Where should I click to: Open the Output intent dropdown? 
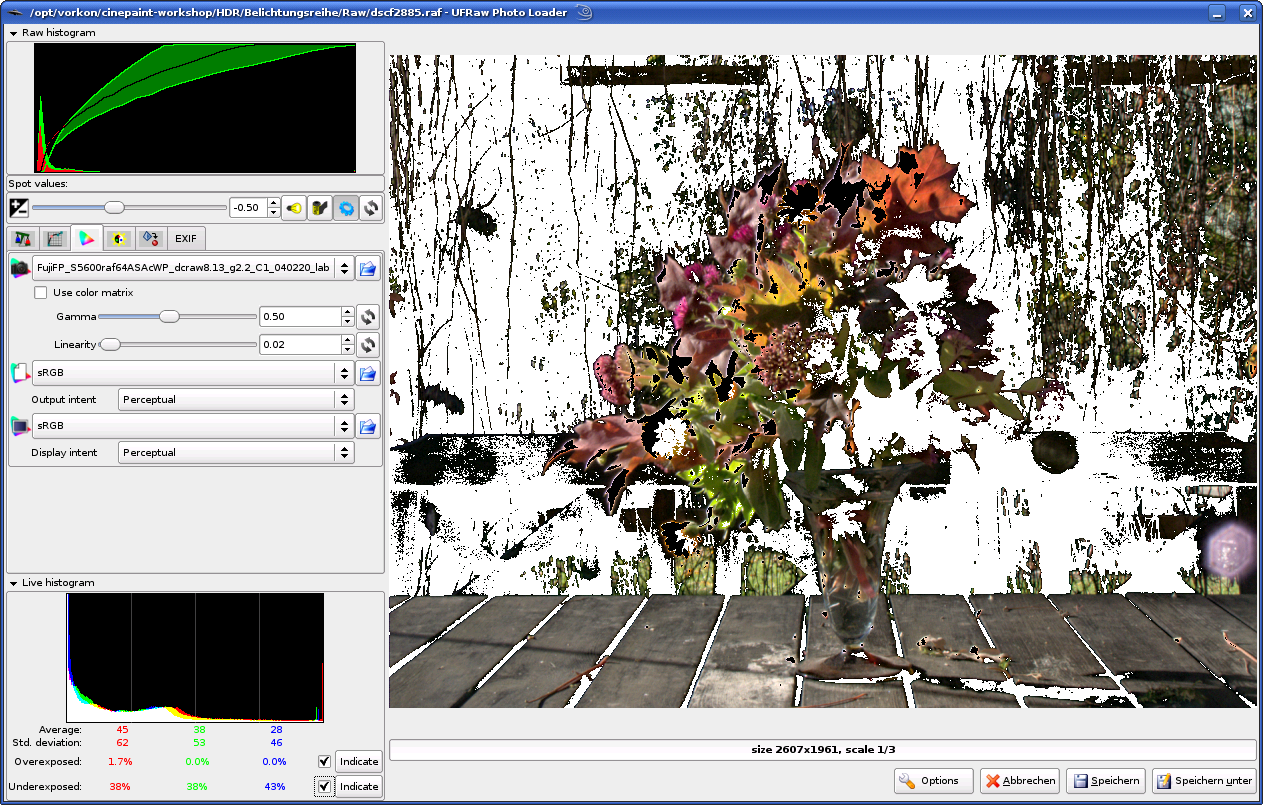tap(236, 400)
